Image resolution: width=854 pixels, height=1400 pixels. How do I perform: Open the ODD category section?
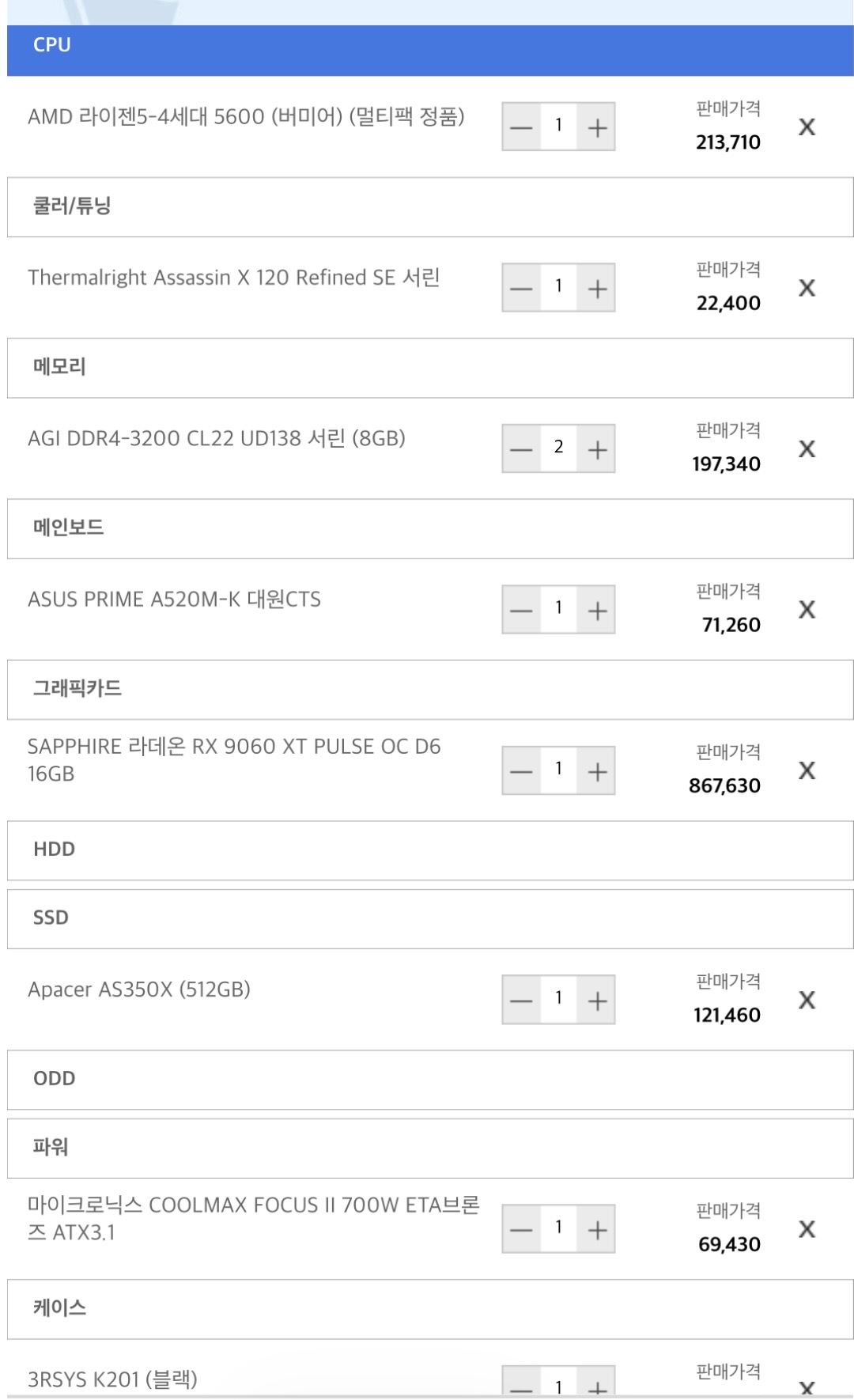coord(429,1080)
